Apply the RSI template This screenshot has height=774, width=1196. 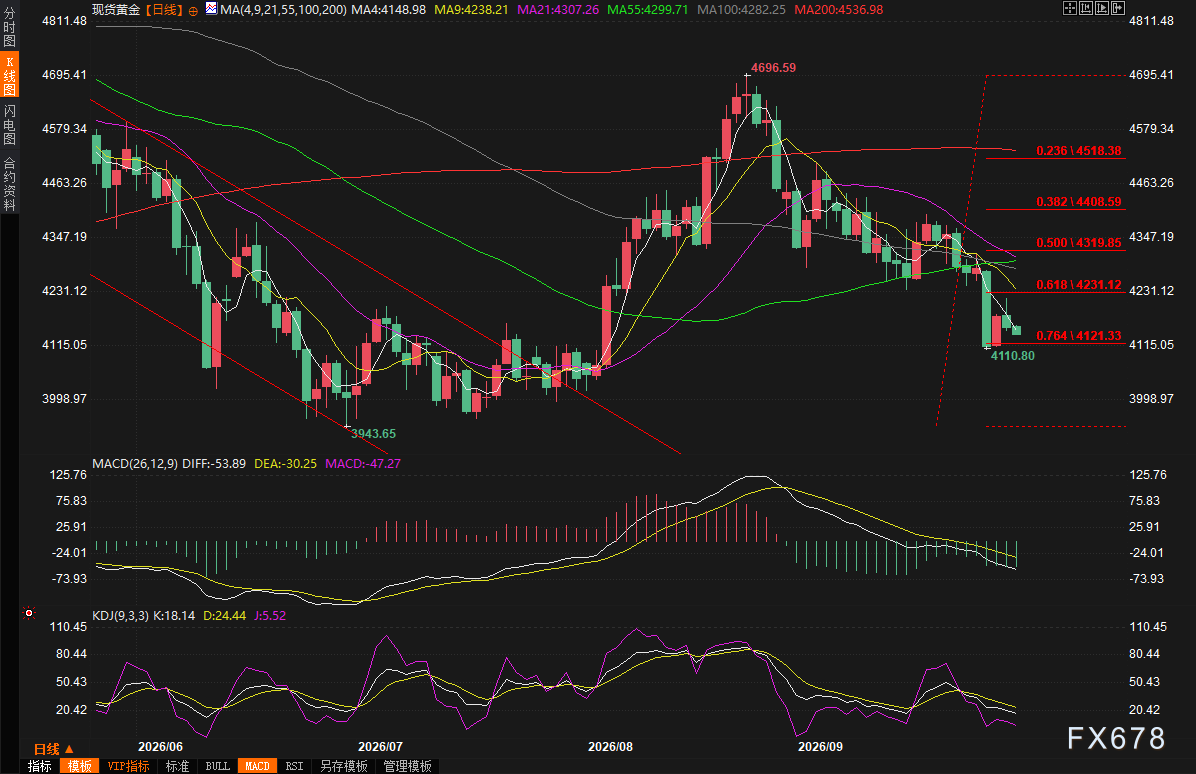click(294, 766)
